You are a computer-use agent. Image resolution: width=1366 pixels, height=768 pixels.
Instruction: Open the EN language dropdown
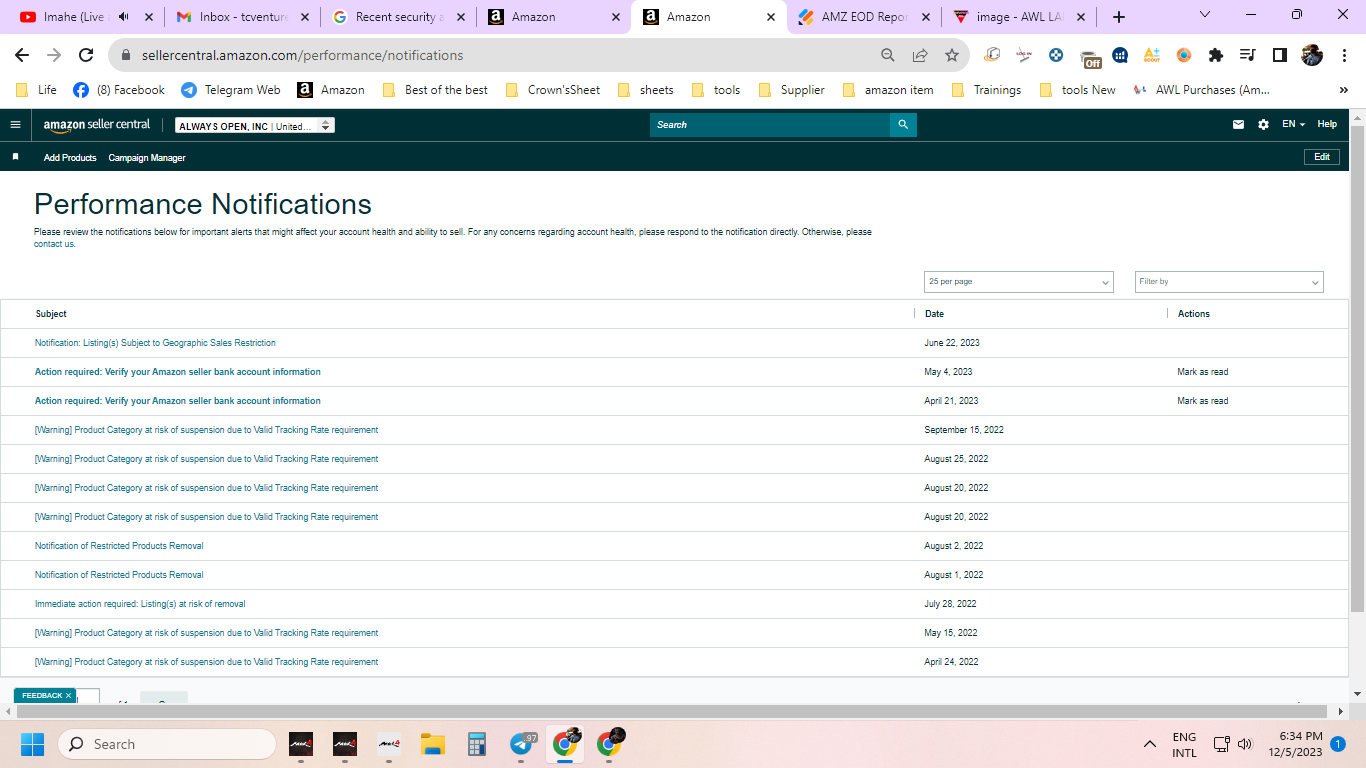click(1294, 125)
